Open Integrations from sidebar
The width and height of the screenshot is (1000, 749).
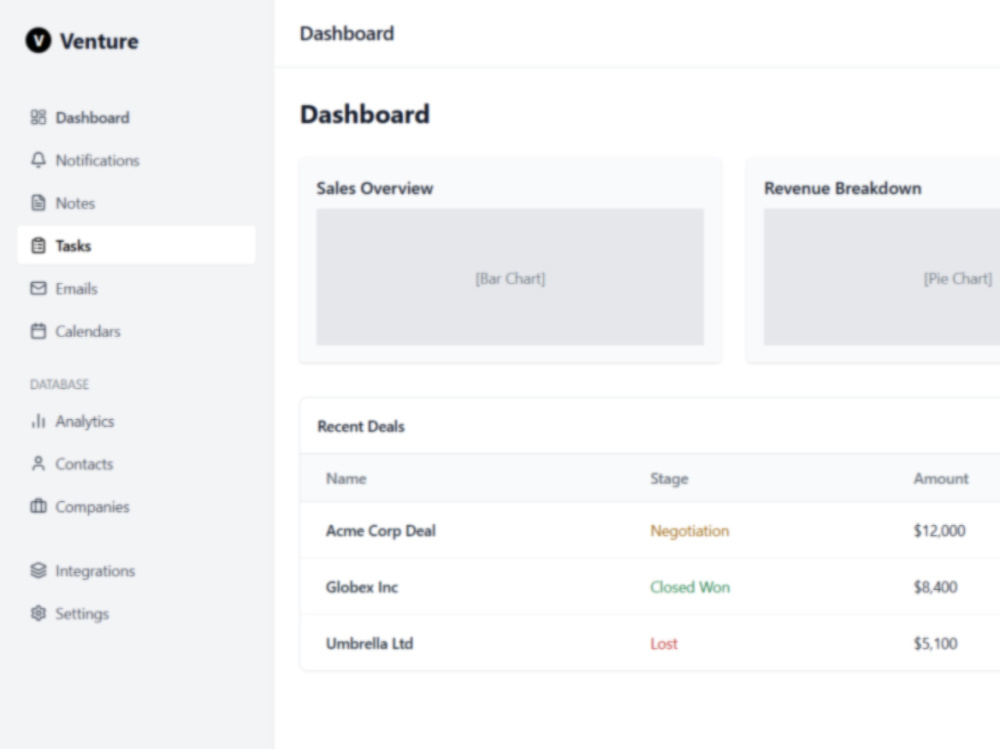pyautogui.click(x=136, y=570)
